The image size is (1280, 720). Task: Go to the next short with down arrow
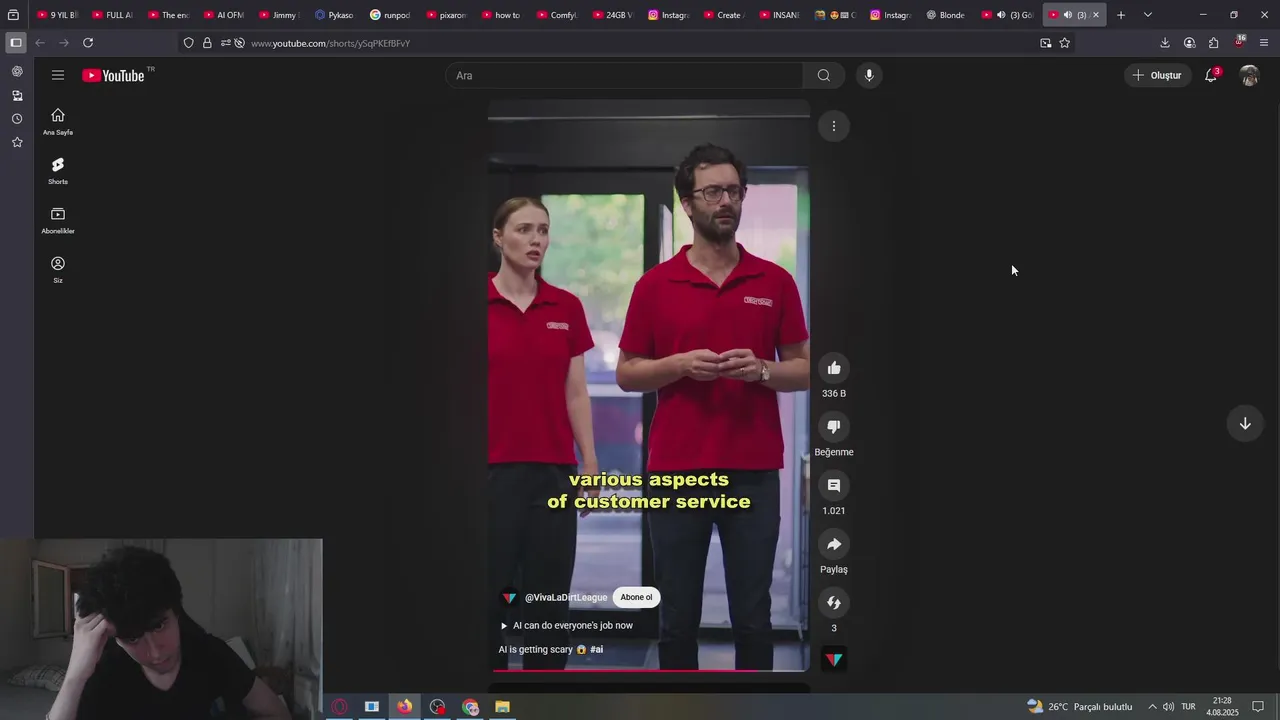(1245, 423)
